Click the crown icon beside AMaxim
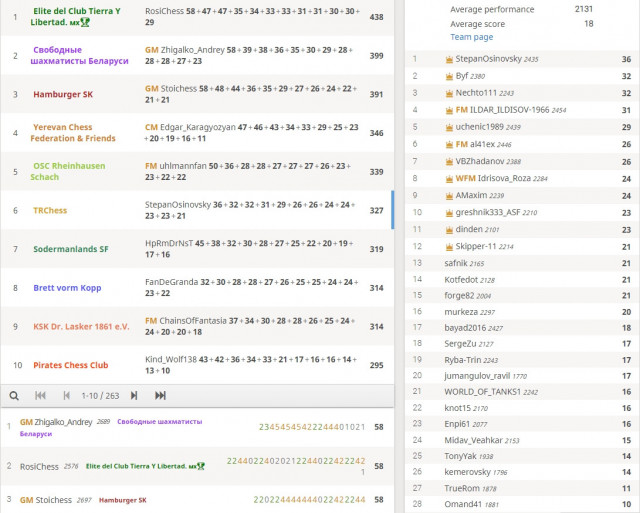The image size is (640, 513). 449,196
